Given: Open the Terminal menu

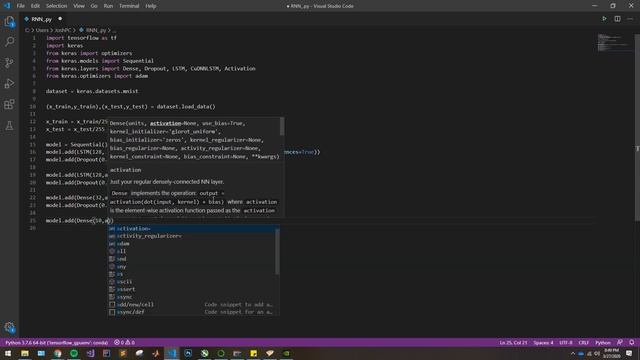Looking at the screenshot, I should [129, 6].
